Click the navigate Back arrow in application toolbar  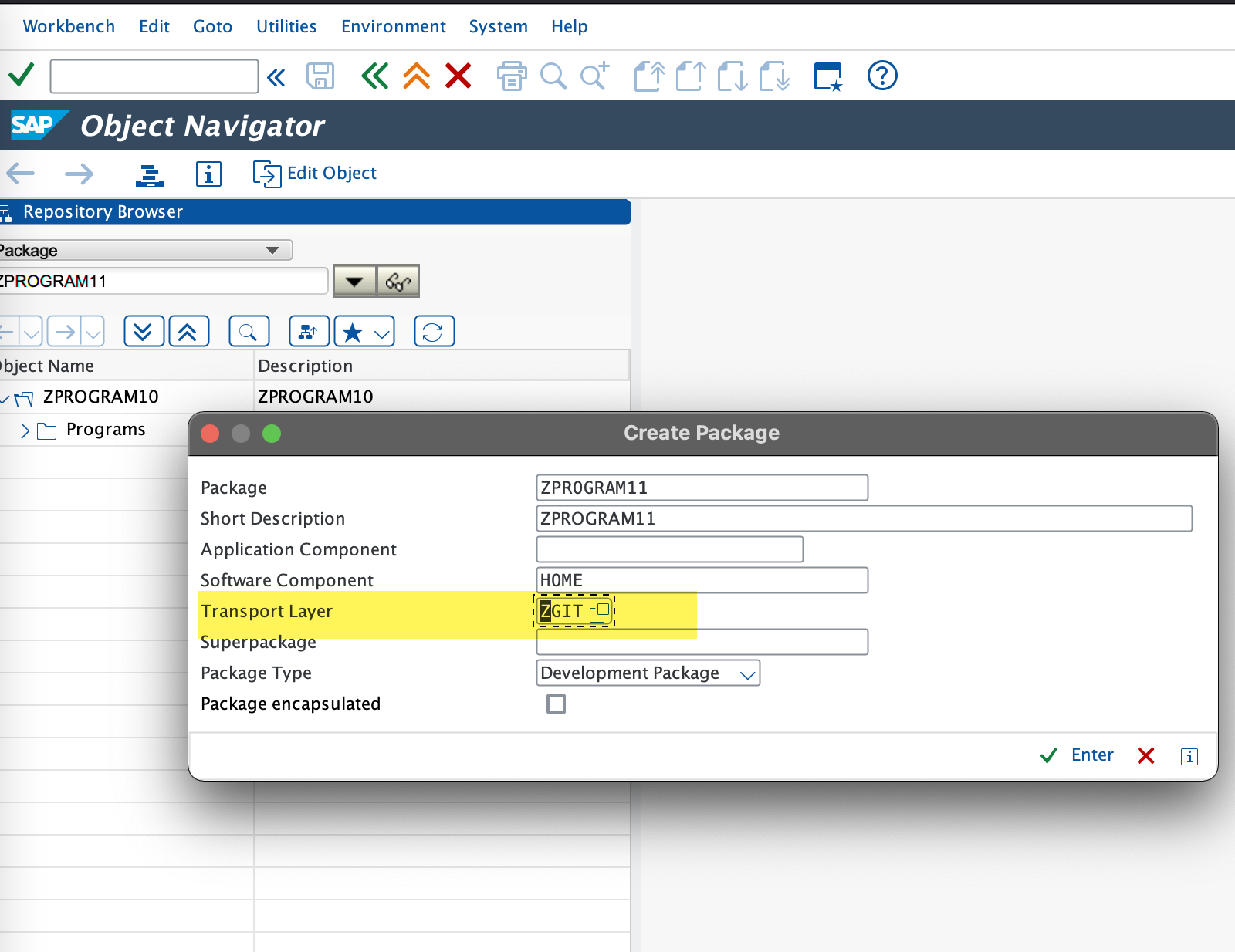tap(21, 173)
